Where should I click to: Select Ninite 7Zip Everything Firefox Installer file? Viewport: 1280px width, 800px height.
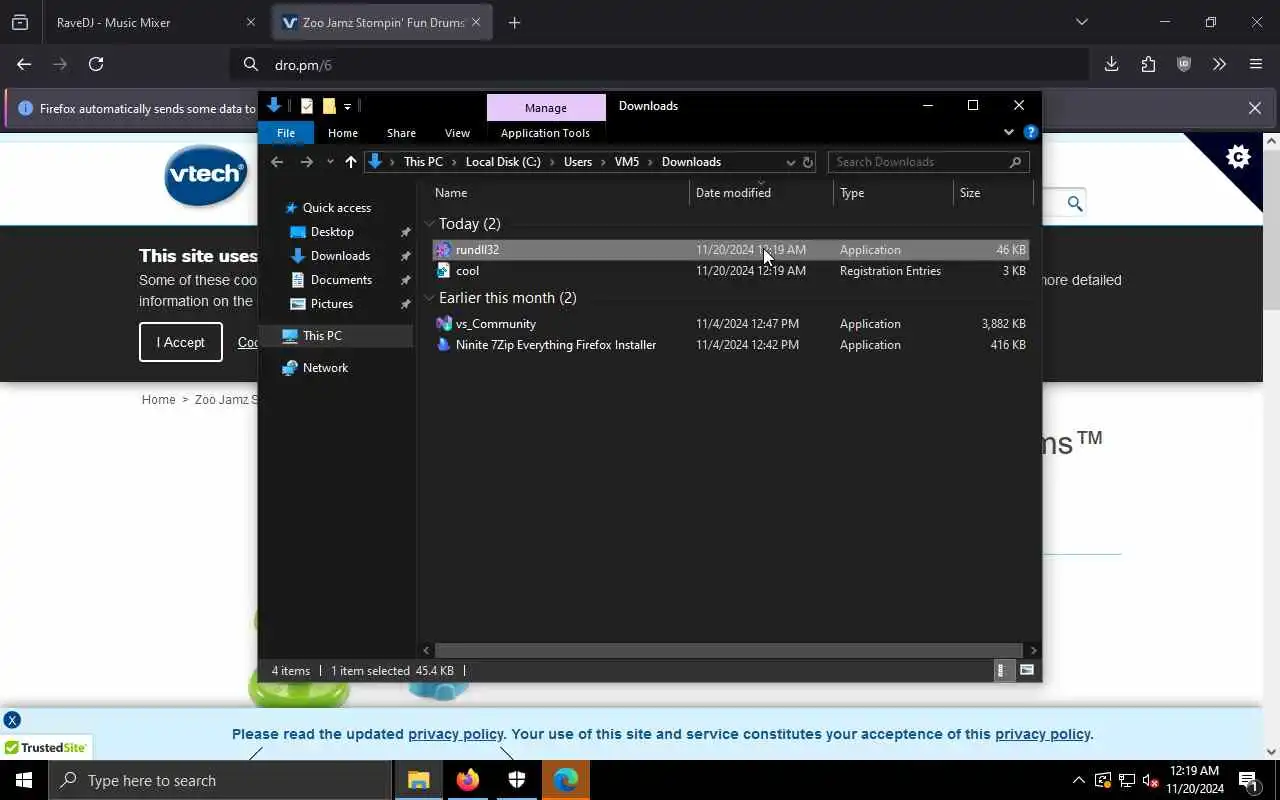click(731, 345)
